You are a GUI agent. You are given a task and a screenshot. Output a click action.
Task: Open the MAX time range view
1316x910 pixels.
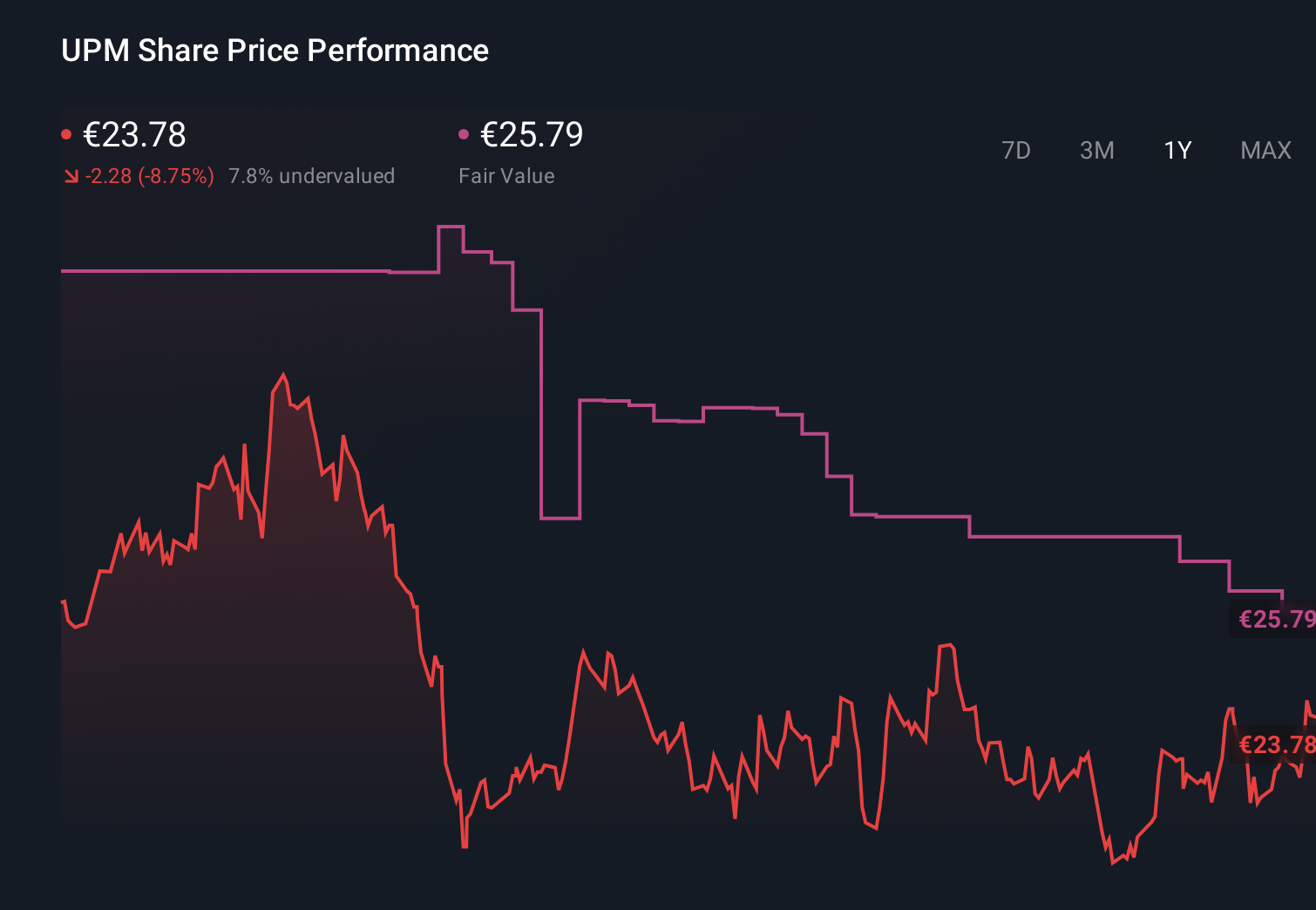1265,150
